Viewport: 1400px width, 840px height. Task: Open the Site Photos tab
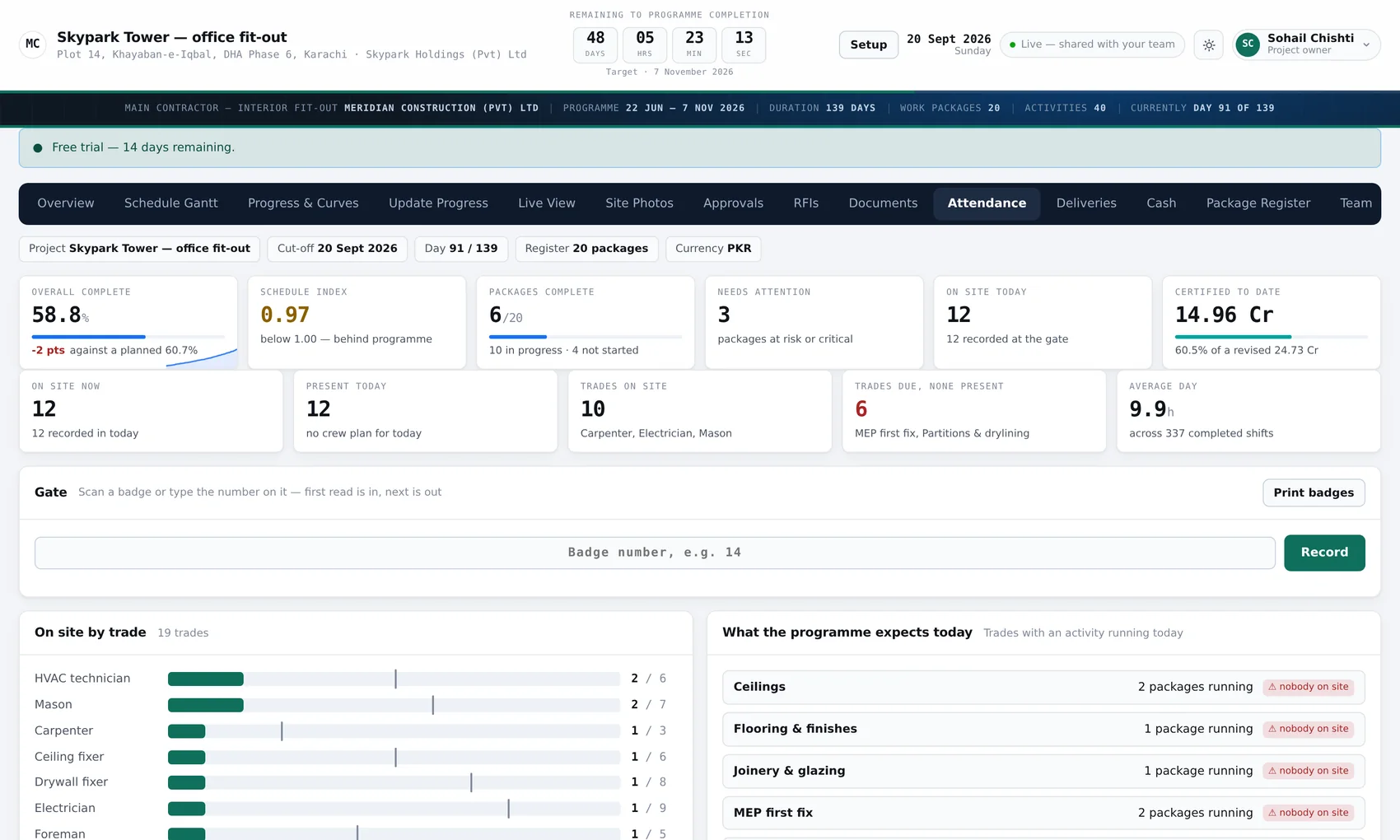639,203
